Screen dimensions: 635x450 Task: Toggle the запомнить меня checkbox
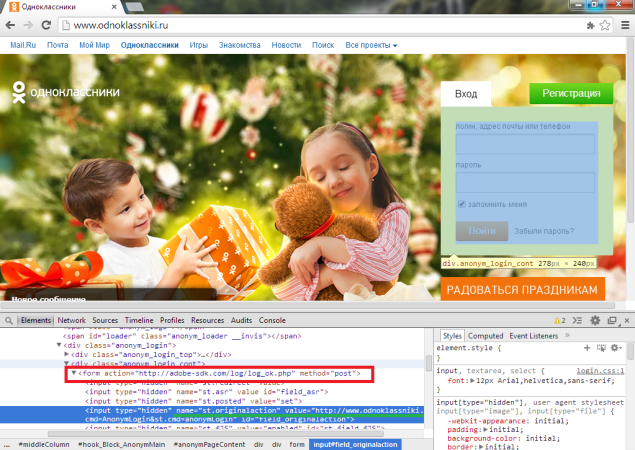[x=461, y=204]
